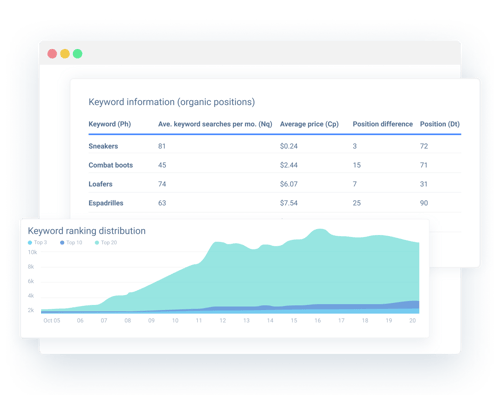Click the 09 date axis label
Screen dimensions: 500x395
[x=151, y=320]
